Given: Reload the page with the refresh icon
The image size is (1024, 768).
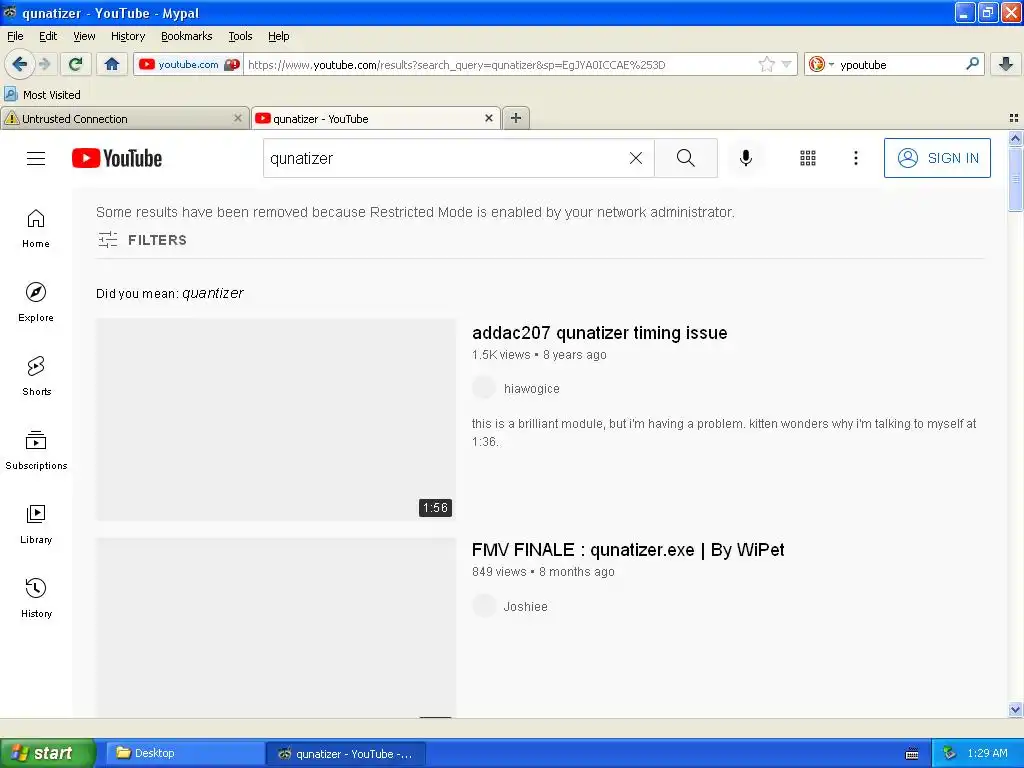Looking at the screenshot, I should pyautogui.click(x=76, y=64).
